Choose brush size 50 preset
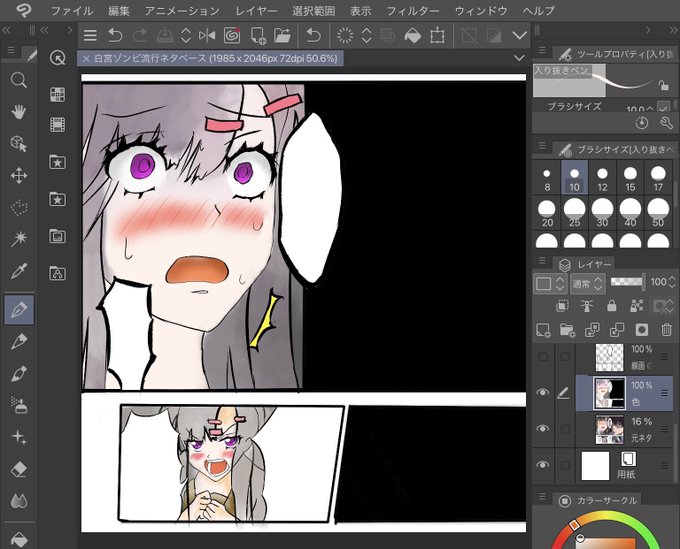Screen dimensions: 680x549 [x=658, y=213]
